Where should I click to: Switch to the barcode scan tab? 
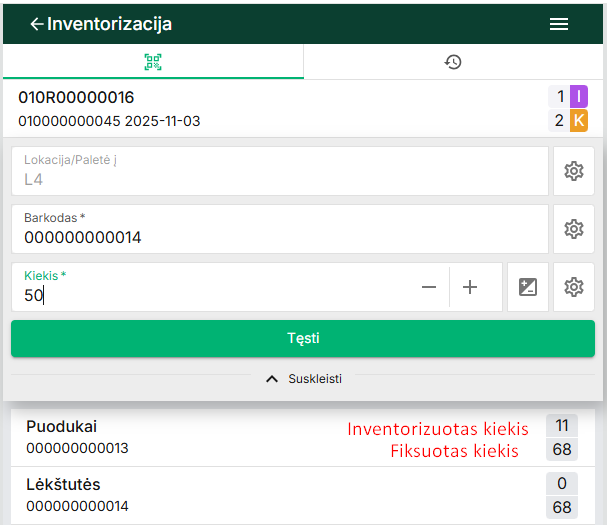pyautogui.click(x=153, y=62)
